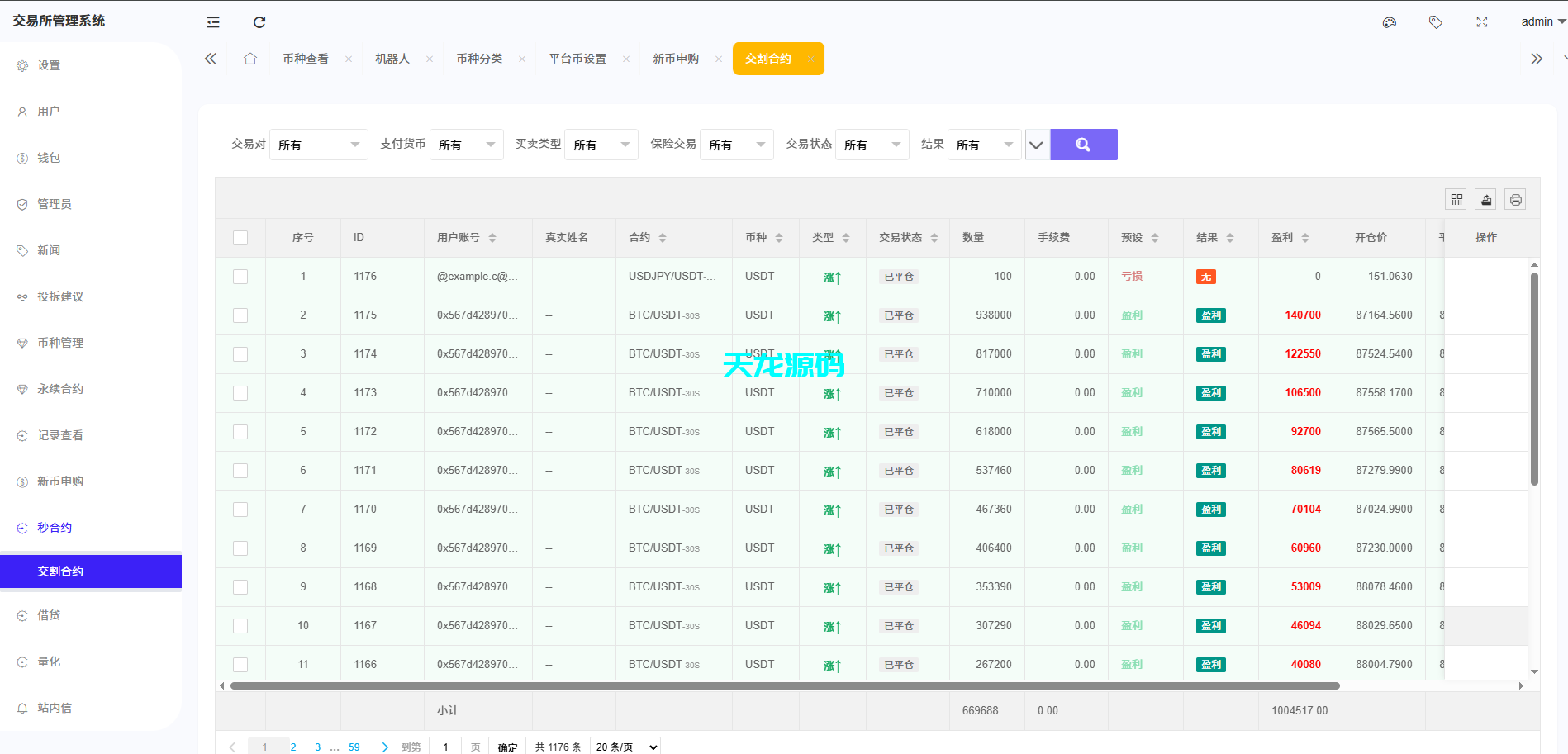Open 永续合约 in the sidebar menu
1568x754 pixels.
[62, 388]
